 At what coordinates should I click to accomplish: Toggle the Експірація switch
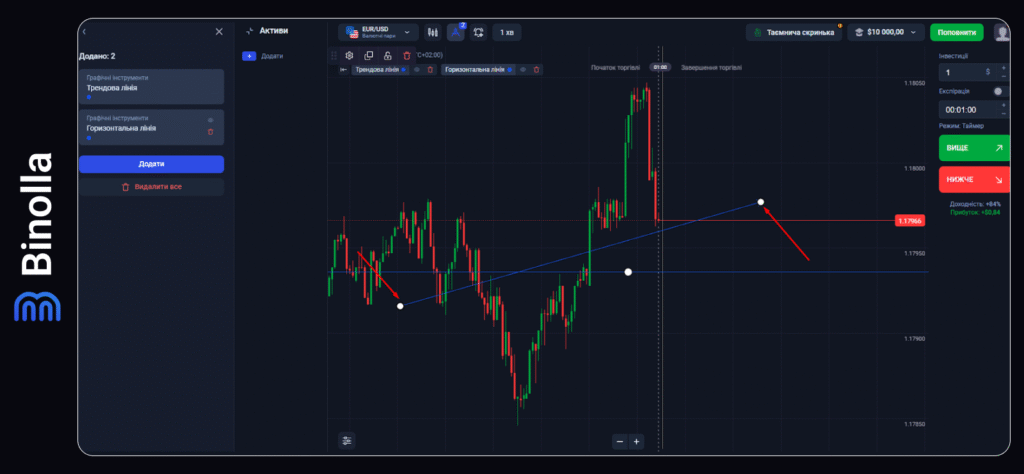[998, 91]
